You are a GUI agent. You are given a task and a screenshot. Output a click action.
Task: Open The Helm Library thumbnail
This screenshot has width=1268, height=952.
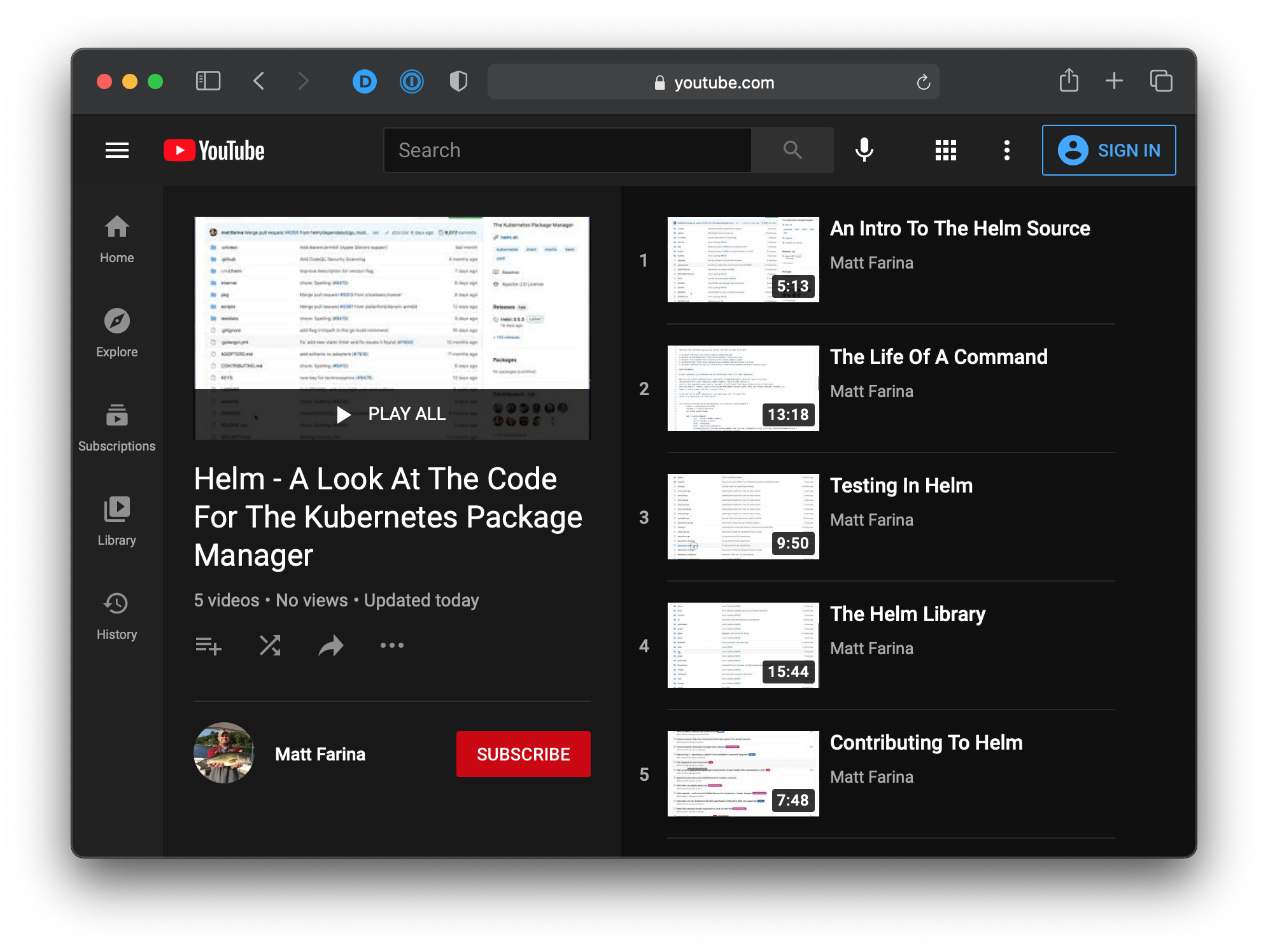tap(743, 645)
